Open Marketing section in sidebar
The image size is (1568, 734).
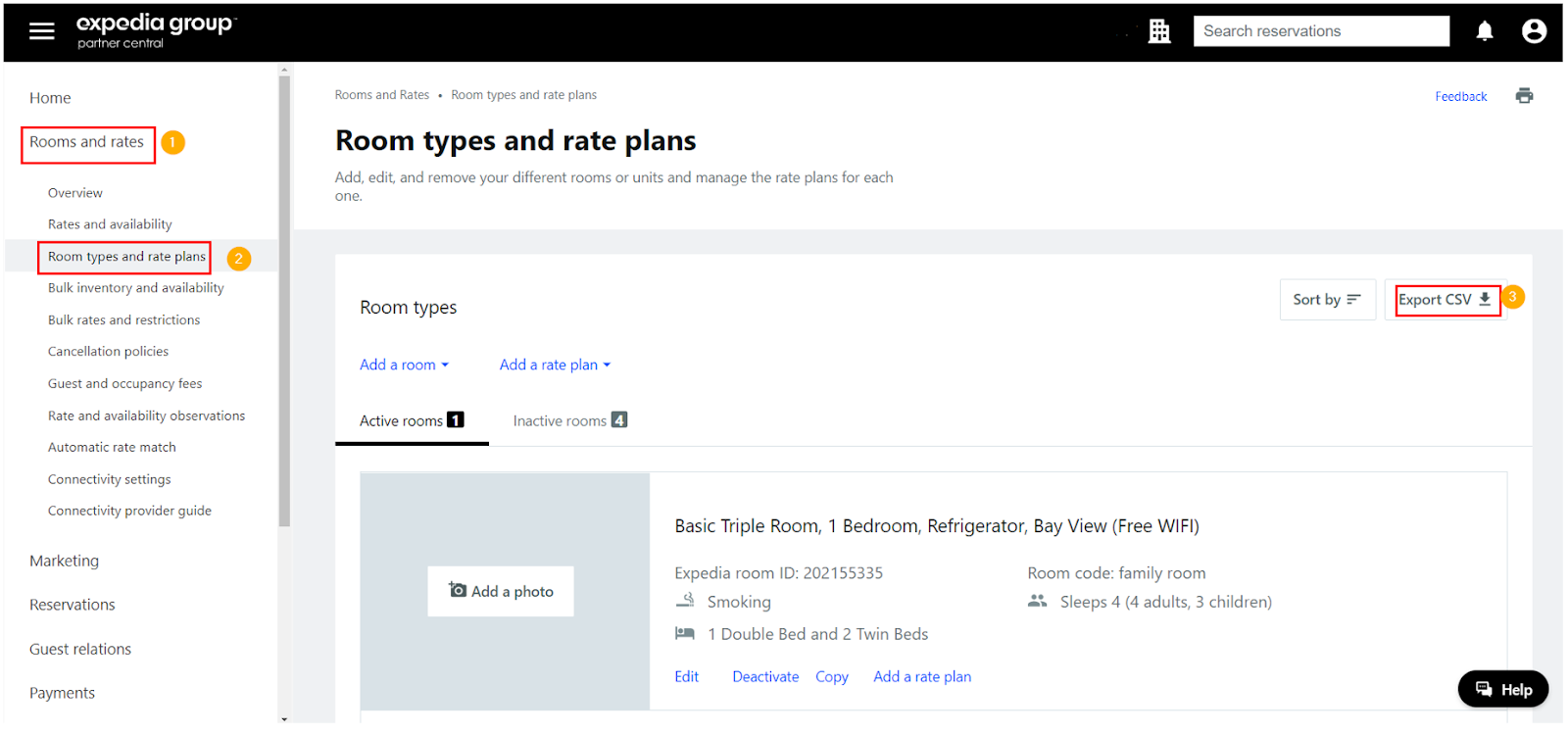(x=64, y=561)
